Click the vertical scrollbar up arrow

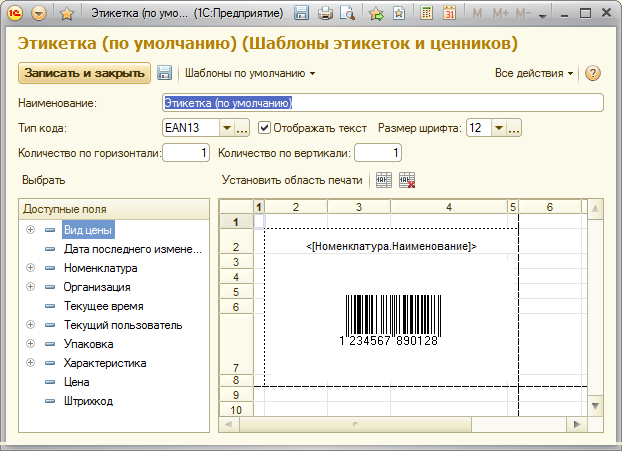tap(595, 208)
